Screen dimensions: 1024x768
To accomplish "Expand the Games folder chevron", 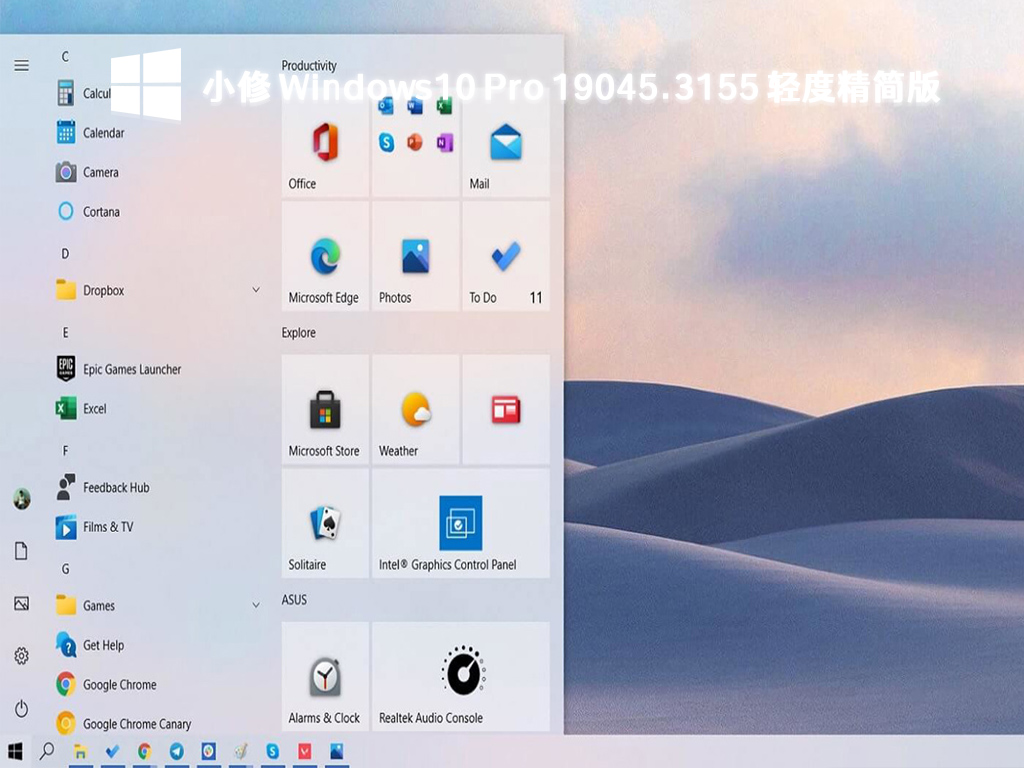I will (x=256, y=606).
